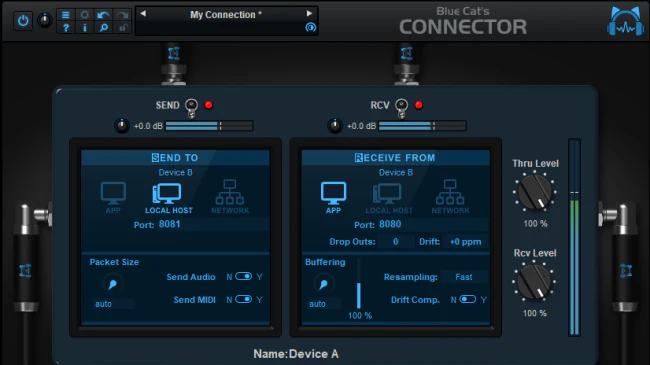This screenshot has width=650, height=365.
Task: Click the status monitor icon in preset display
Action: coord(310,27)
